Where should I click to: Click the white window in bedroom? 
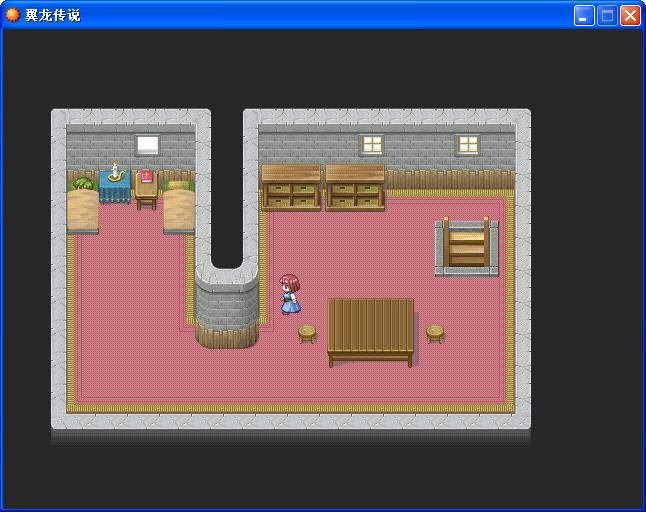[147, 145]
